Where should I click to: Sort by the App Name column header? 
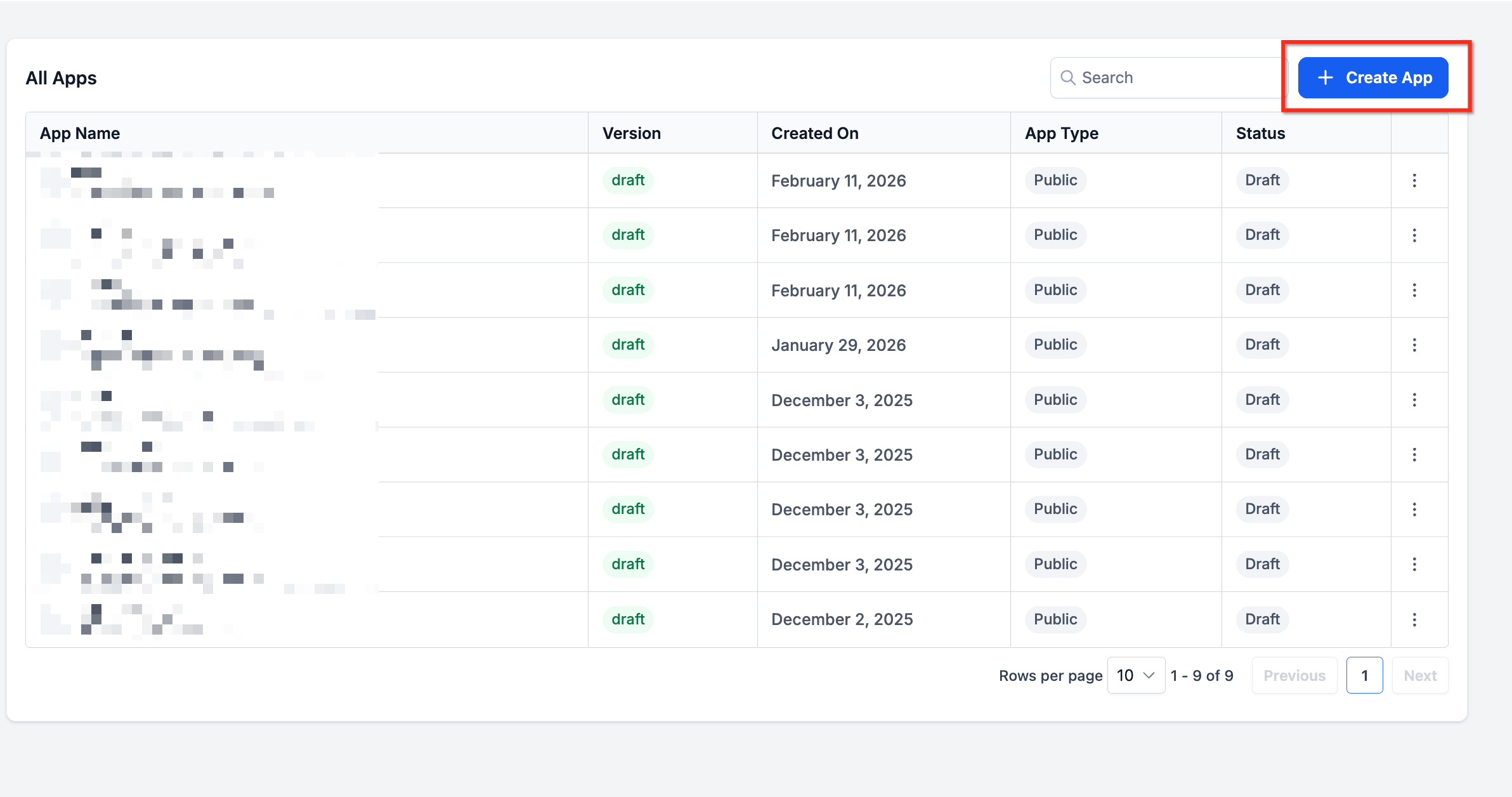(80, 133)
